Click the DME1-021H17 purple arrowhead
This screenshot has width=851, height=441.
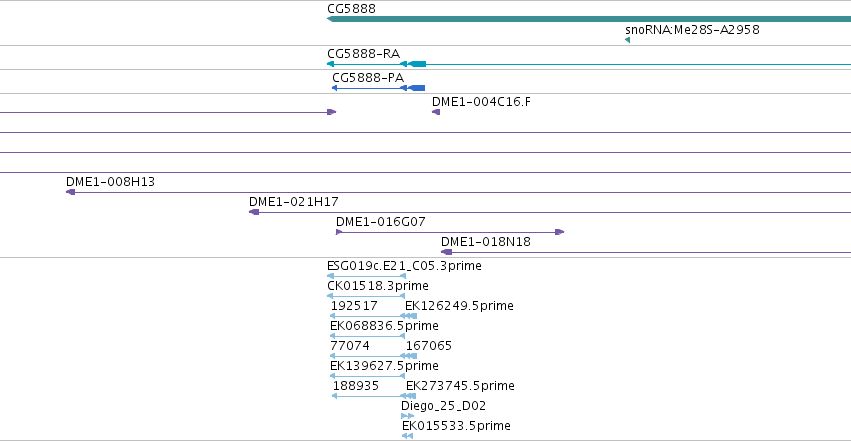[x=254, y=212]
